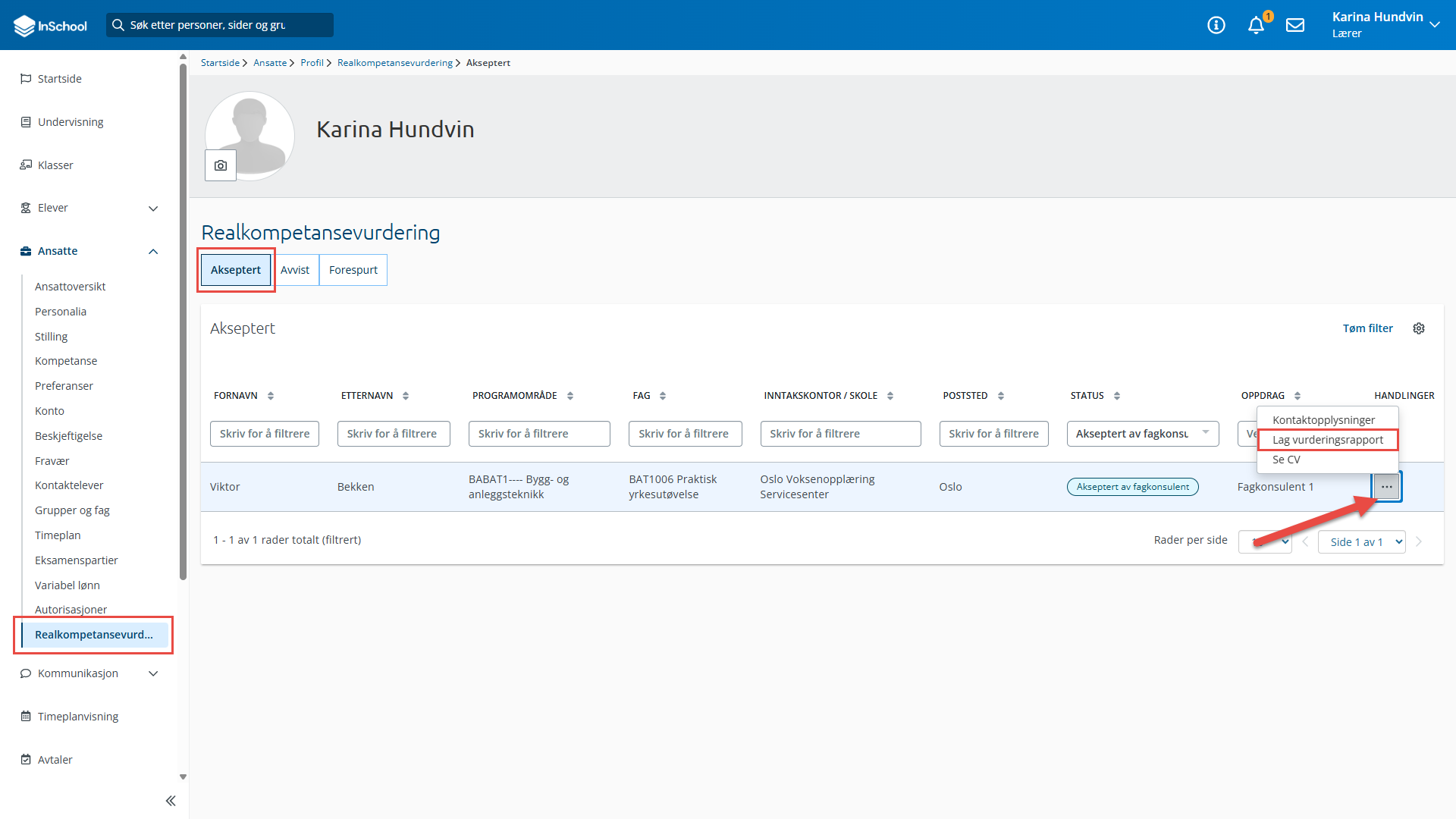
Task: Open Ansattoversikt in sidebar
Action: pyautogui.click(x=70, y=287)
